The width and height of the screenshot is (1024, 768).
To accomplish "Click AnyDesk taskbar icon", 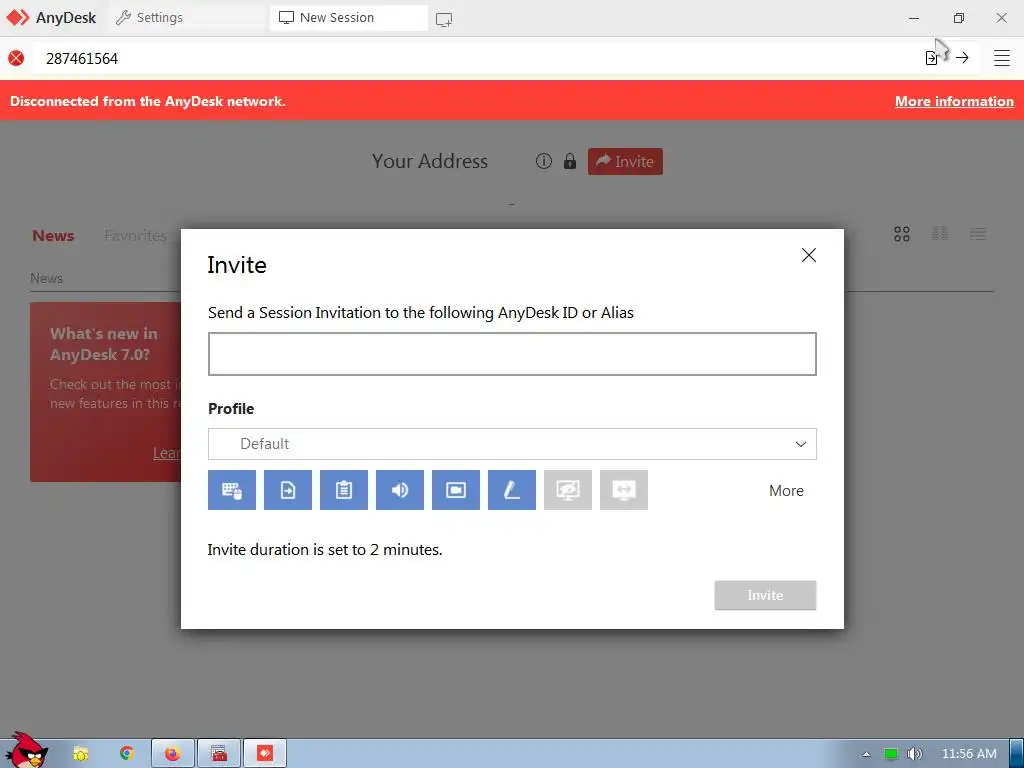I will (x=265, y=754).
